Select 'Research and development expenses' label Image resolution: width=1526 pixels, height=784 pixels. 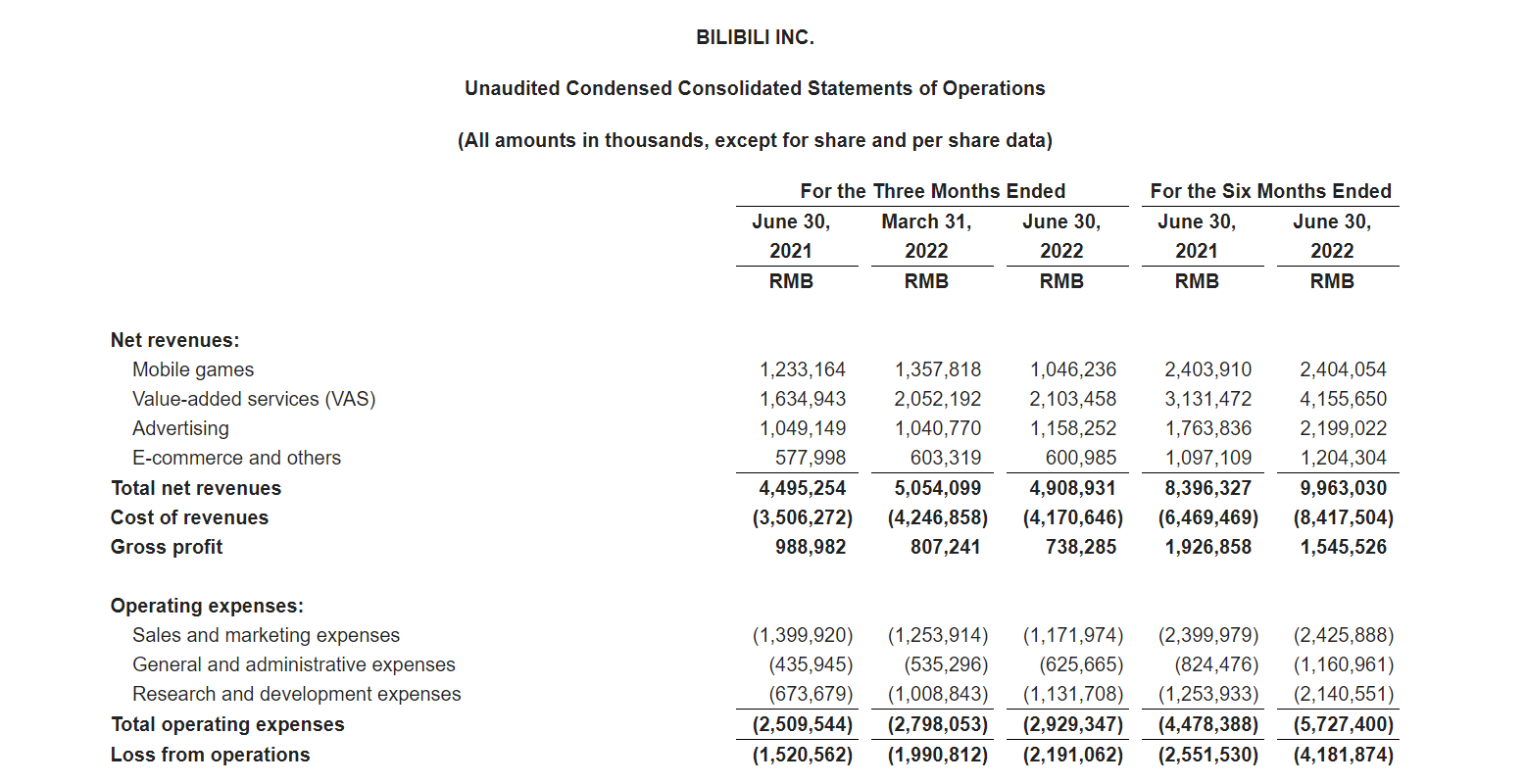[x=296, y=694]
